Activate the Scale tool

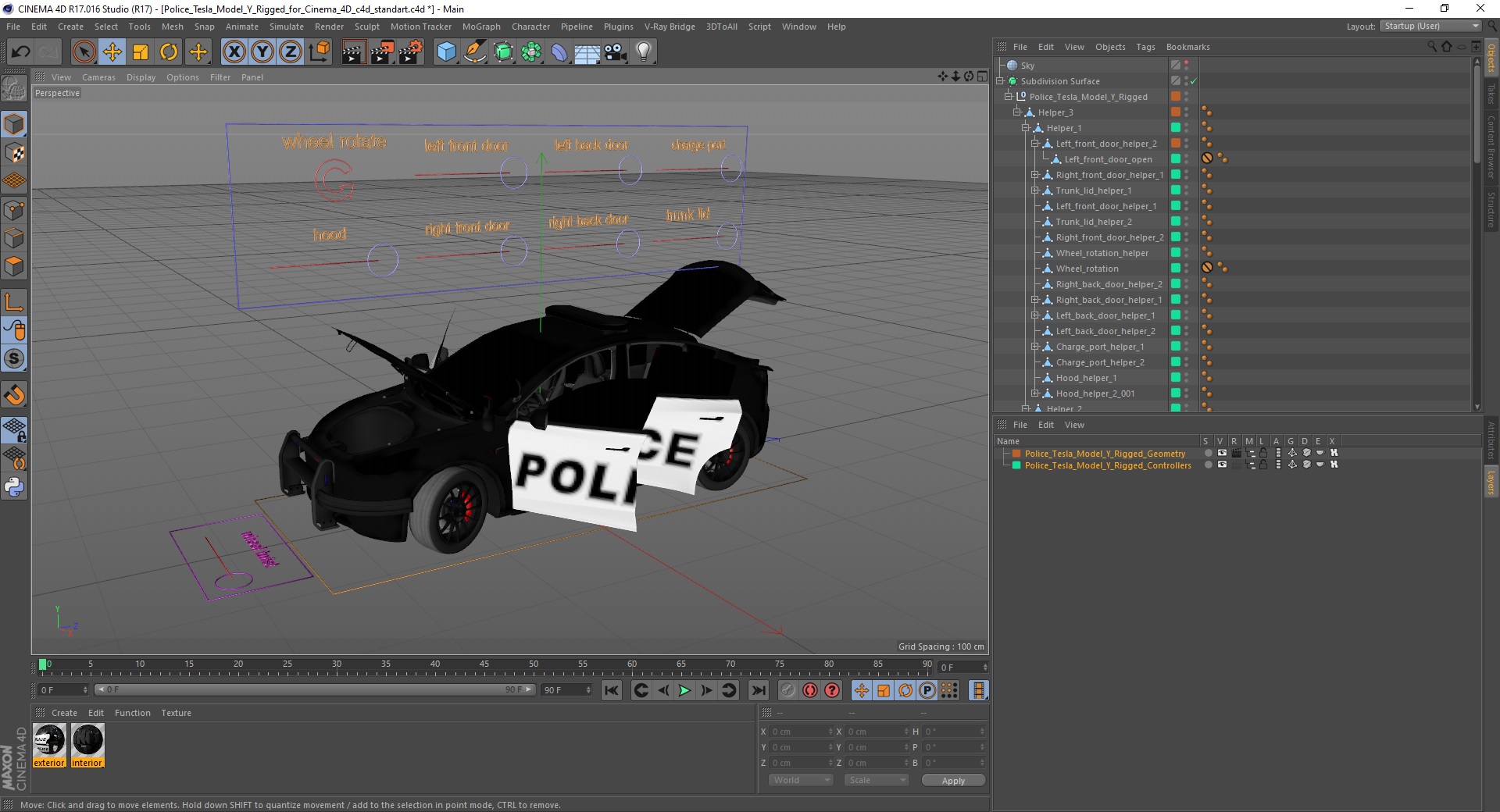[141, 52]
